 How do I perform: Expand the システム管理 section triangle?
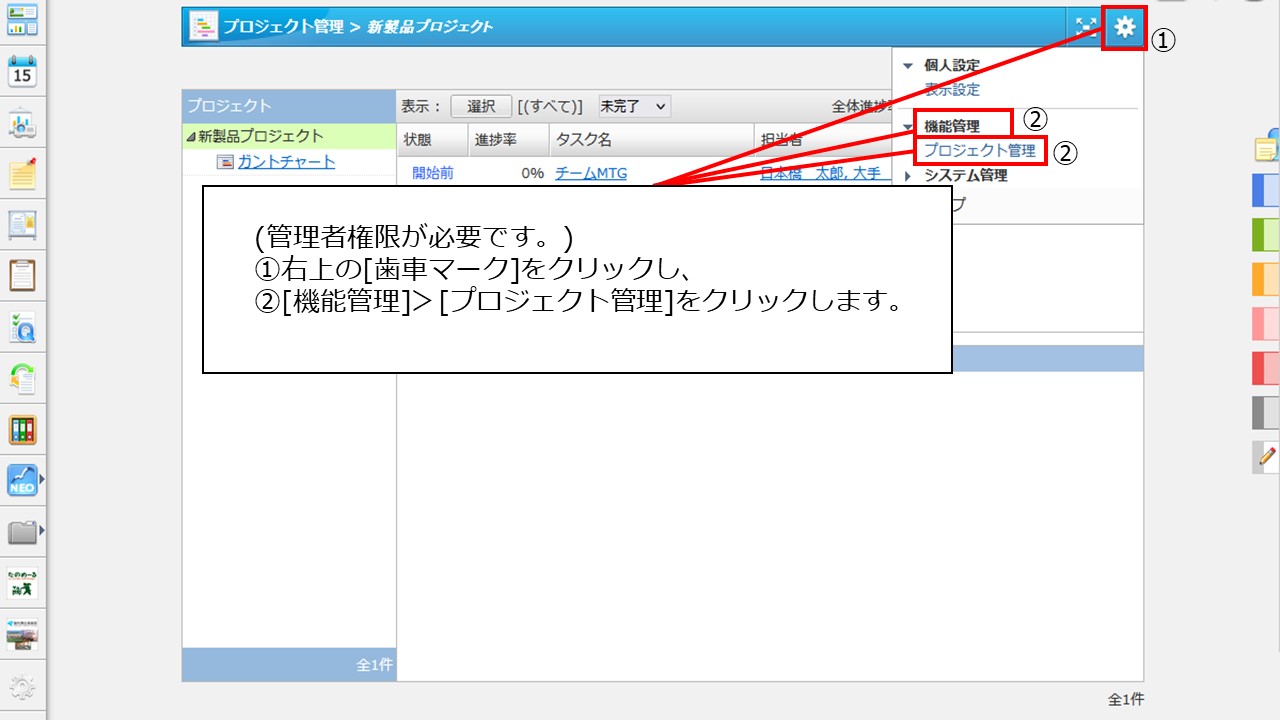(x=908, y=176)
